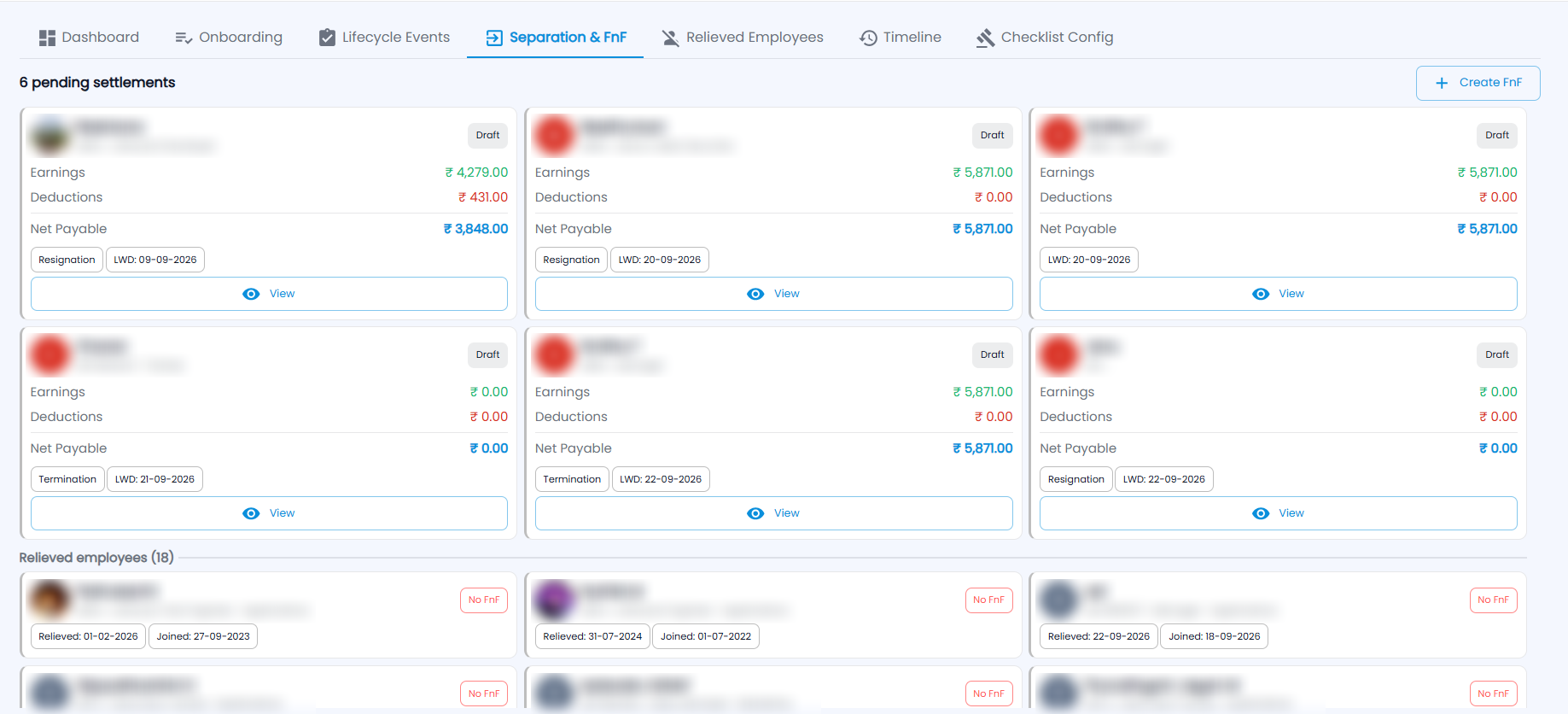Image resolution: width=1568 pixels, height=714 pixels.
Task: Click No FnF badge on Relieved 31-07-2024 card
Action: pyautogui.click(x=988, y=600)
